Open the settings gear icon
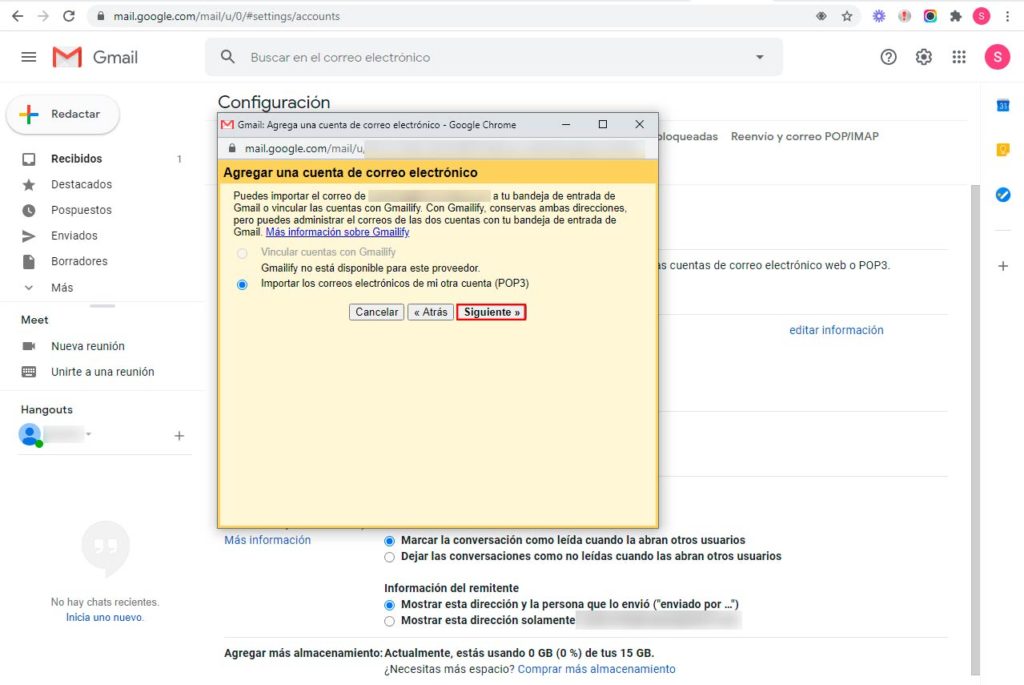The image size is (1024, 685). click(x=923, y=57)
